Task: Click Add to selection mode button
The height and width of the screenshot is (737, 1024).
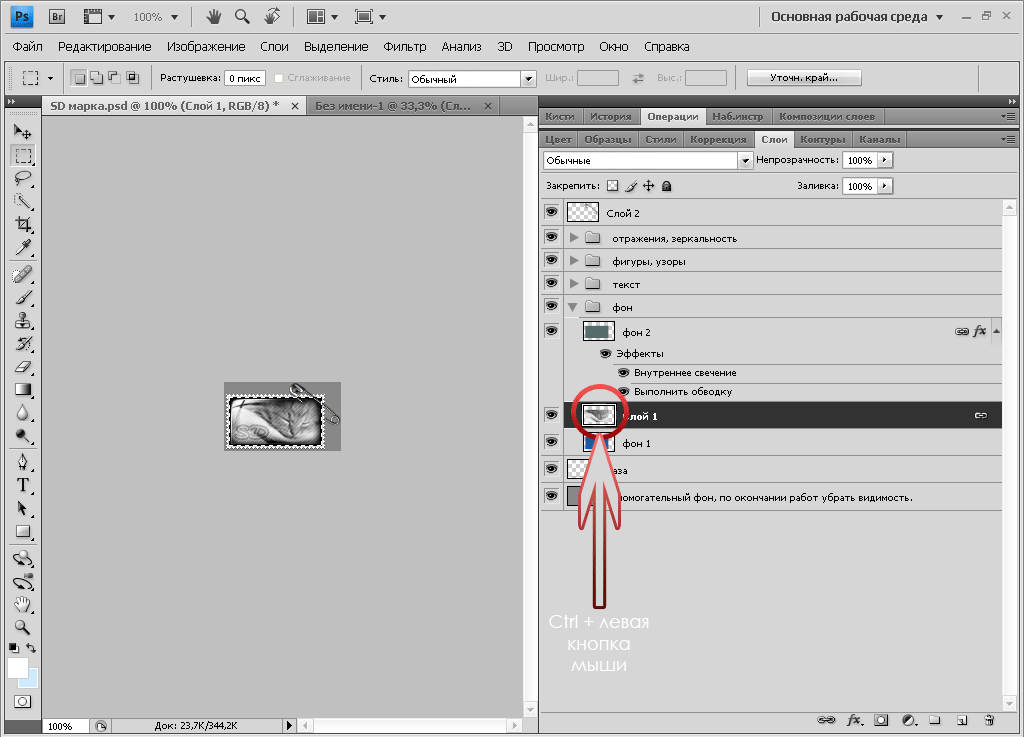Action: point(97,78)
